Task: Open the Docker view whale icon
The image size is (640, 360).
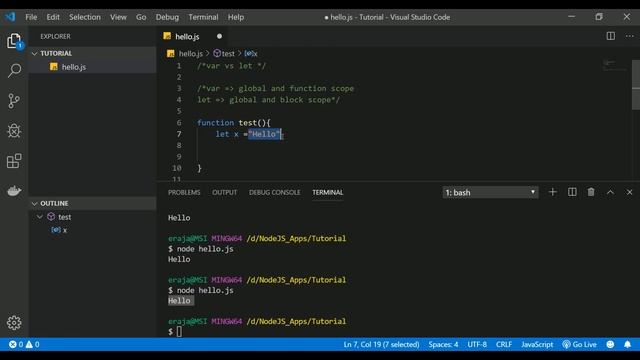Action: point(14,191)
